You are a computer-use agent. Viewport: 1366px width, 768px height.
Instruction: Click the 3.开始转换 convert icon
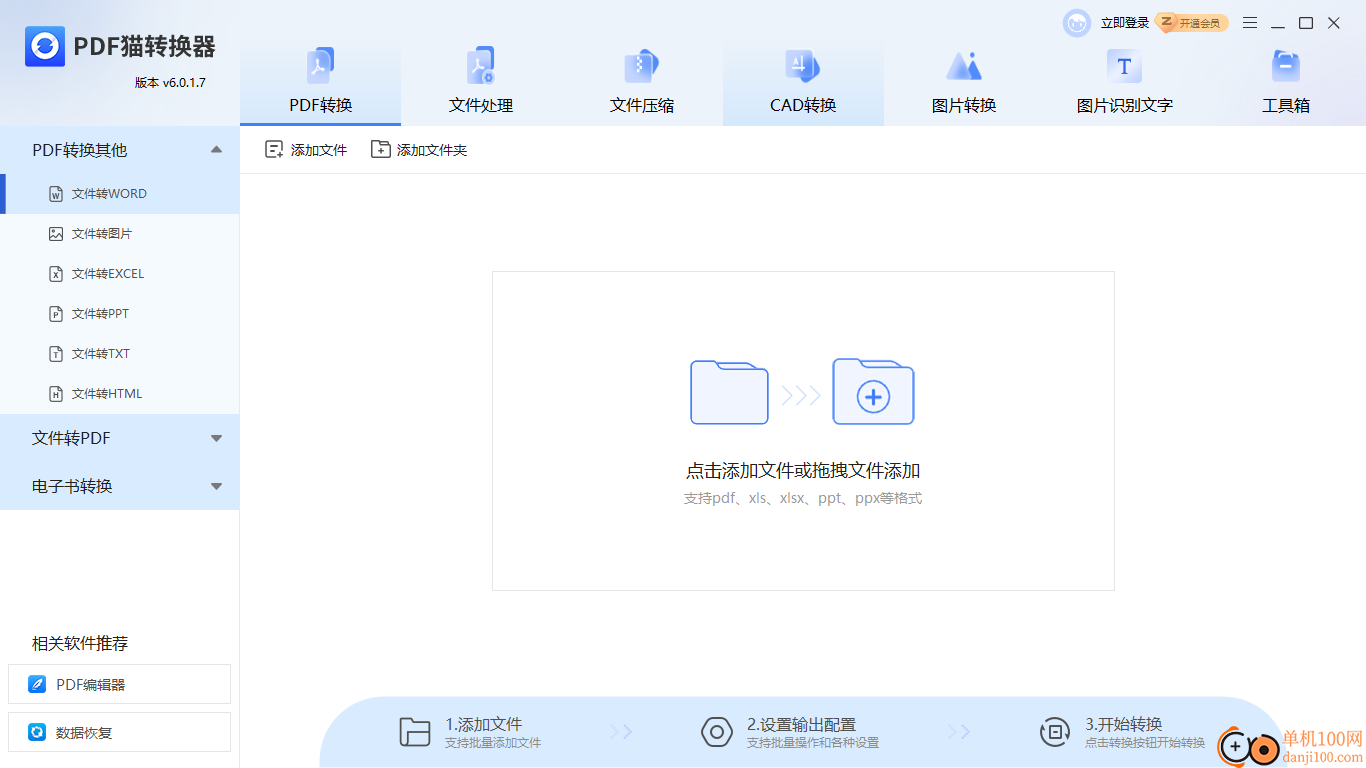point(1055,732)
